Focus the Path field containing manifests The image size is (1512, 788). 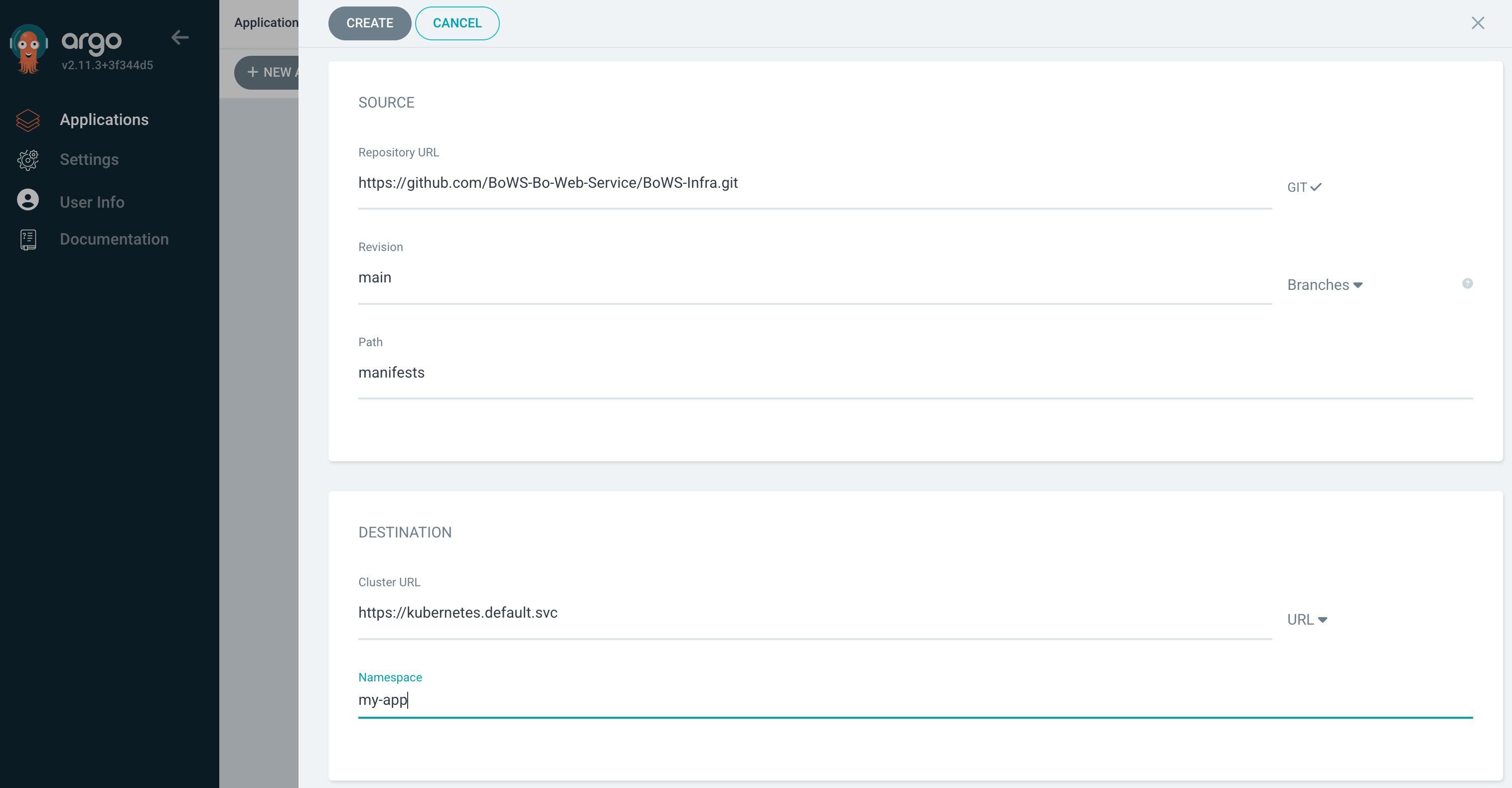coord(914,373)
